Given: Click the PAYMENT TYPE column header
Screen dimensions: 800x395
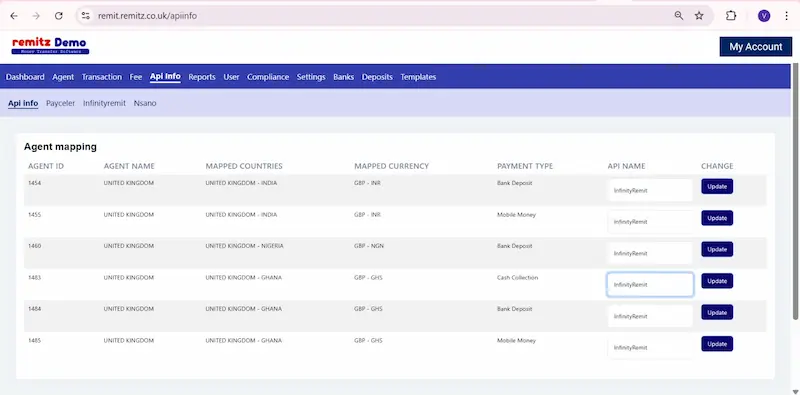Looking at the screenshot, I should coord(525,166).
